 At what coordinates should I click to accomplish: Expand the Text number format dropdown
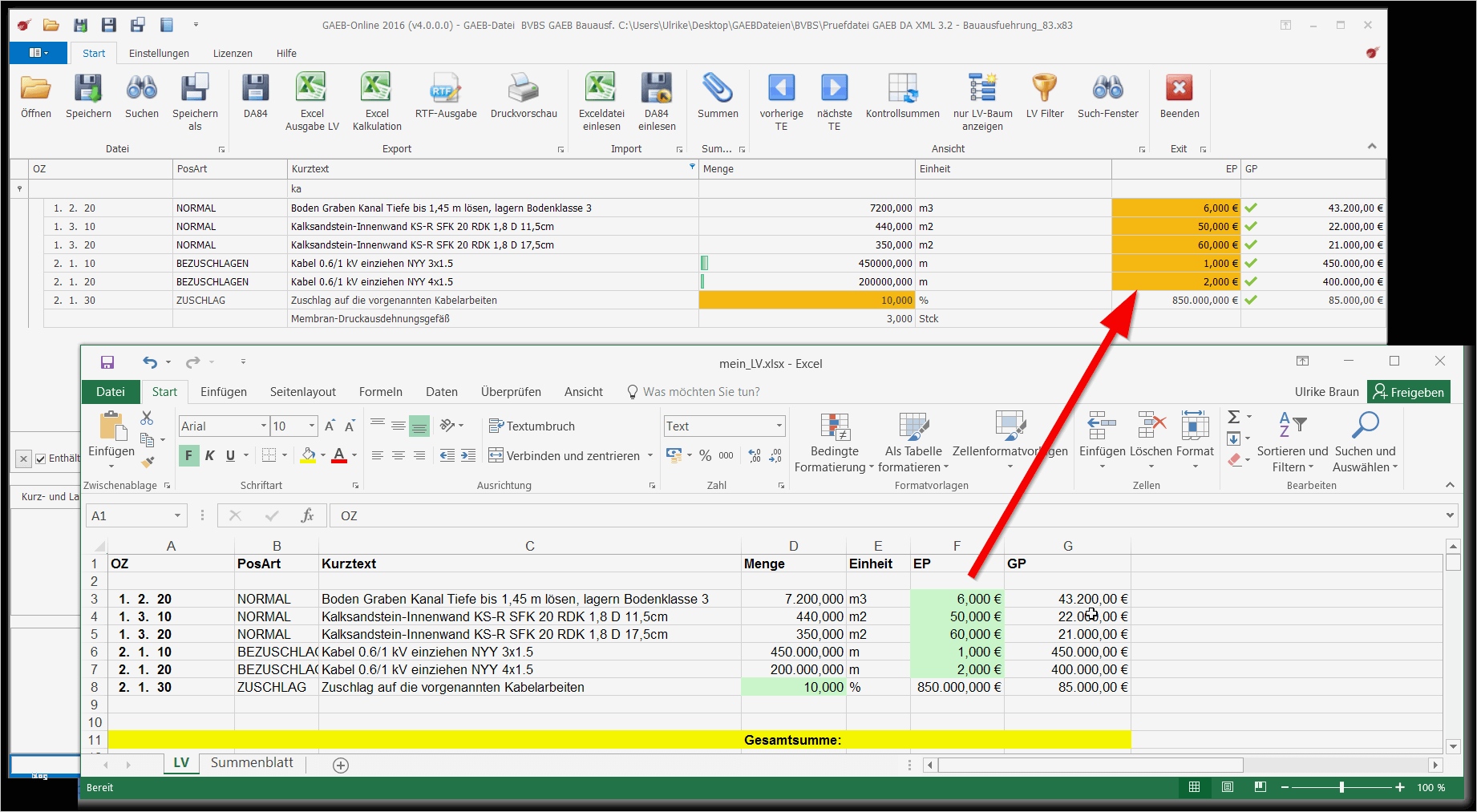(779, 426)
